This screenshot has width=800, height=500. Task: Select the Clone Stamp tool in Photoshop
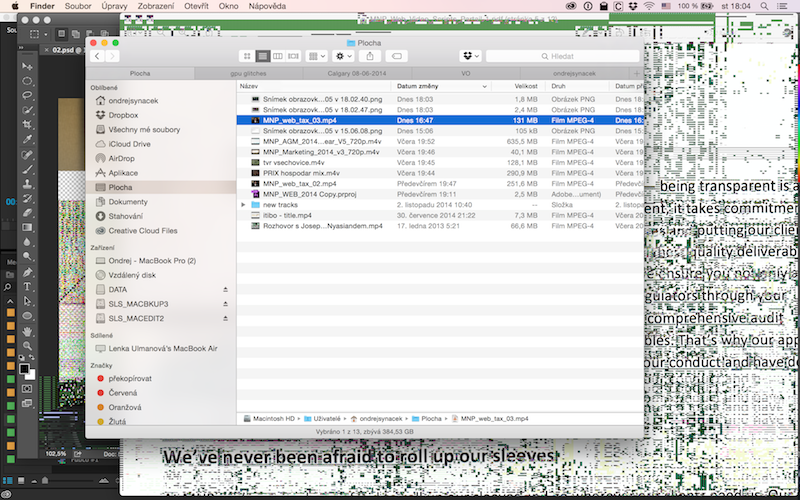click(x=27, y=184)
